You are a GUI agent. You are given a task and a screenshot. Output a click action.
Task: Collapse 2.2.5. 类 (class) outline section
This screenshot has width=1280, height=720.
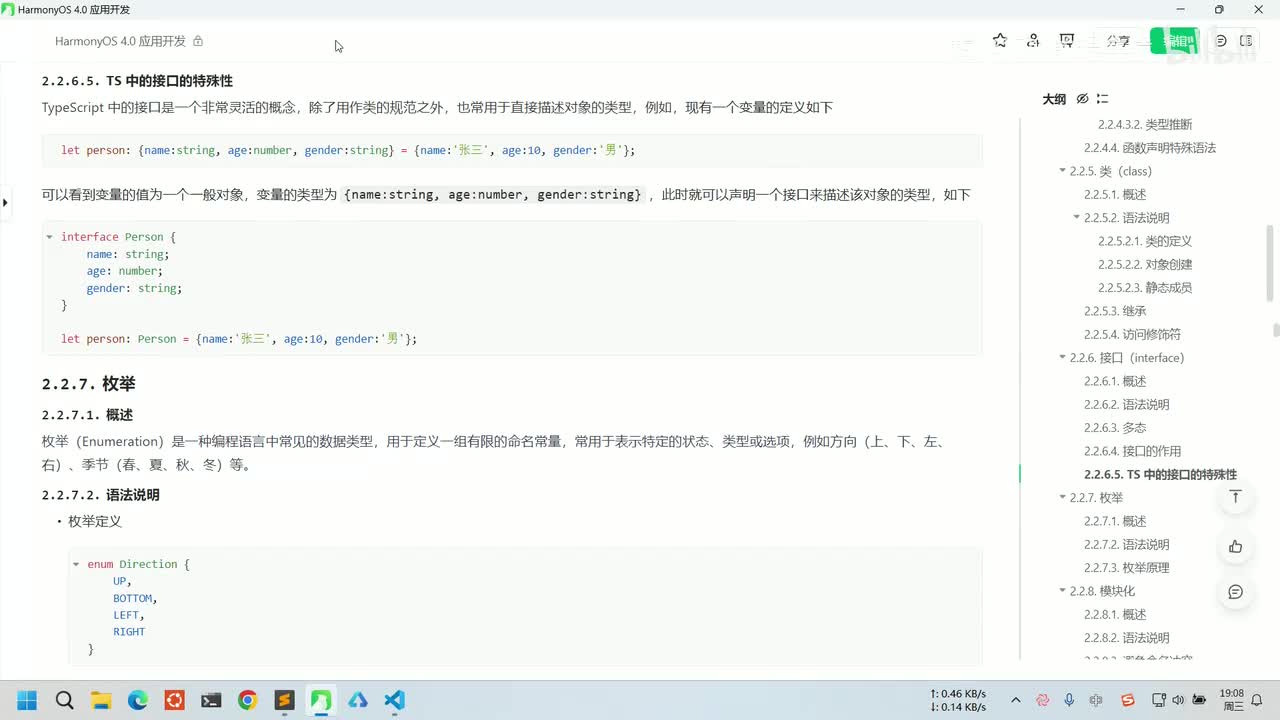click(1062, 171)
